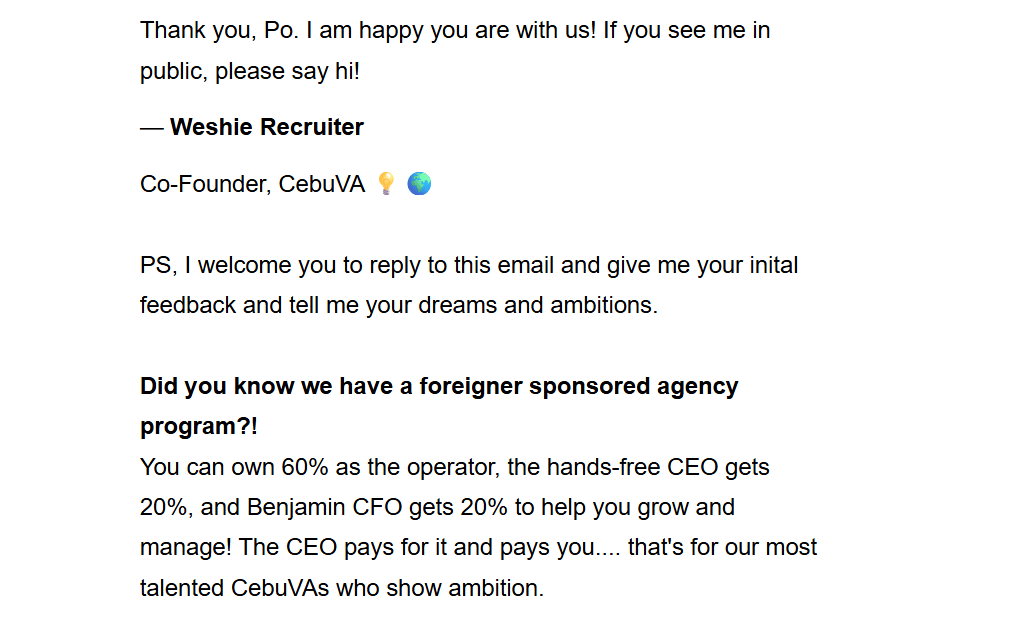Click the "Co-Founder, CebuVA" title text

pyautogui.click(x=252, y=184)
